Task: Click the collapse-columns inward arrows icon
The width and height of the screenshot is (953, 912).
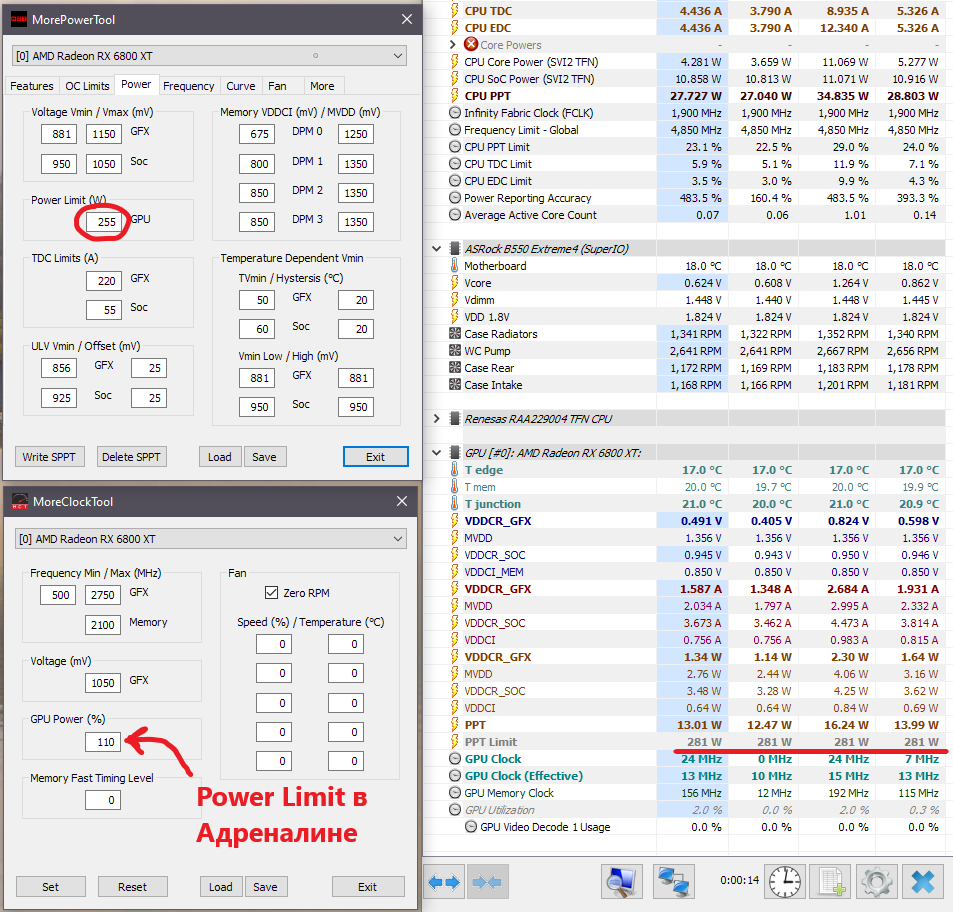Action: click(x=487, y=882)
